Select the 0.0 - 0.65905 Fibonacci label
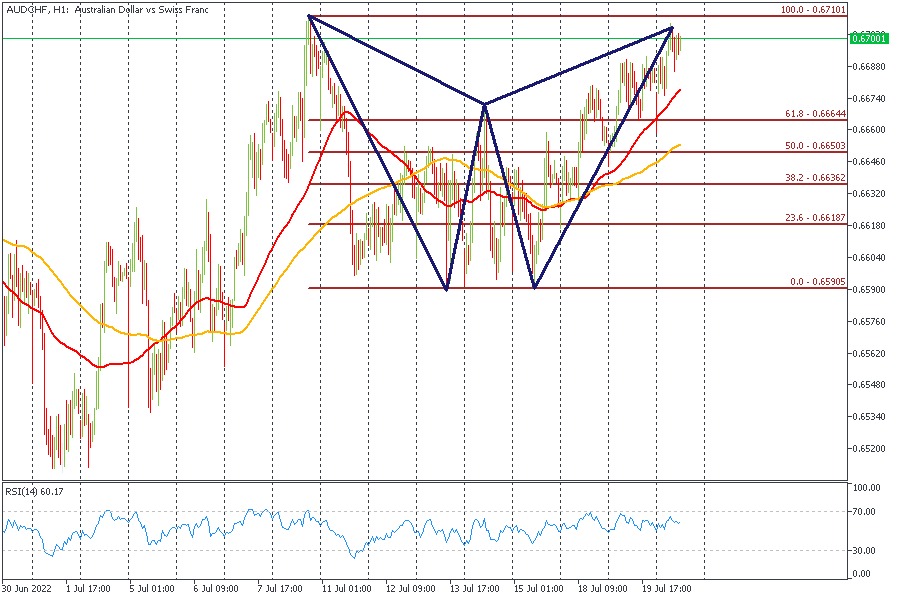The width and height of the screenshot is (900, 600). click(818, 282)
